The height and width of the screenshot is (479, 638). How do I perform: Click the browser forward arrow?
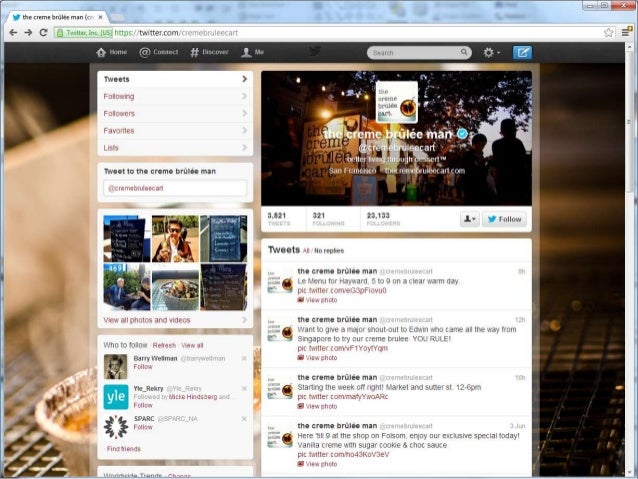point(28,33)
